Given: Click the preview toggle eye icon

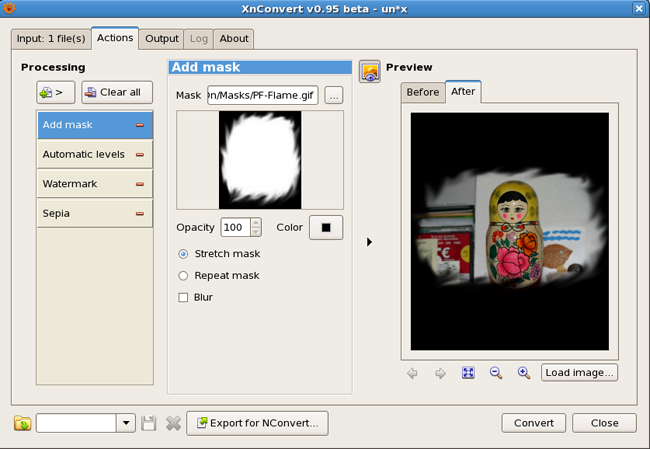Looking at the screenshot, I should (x=370, y=72).
